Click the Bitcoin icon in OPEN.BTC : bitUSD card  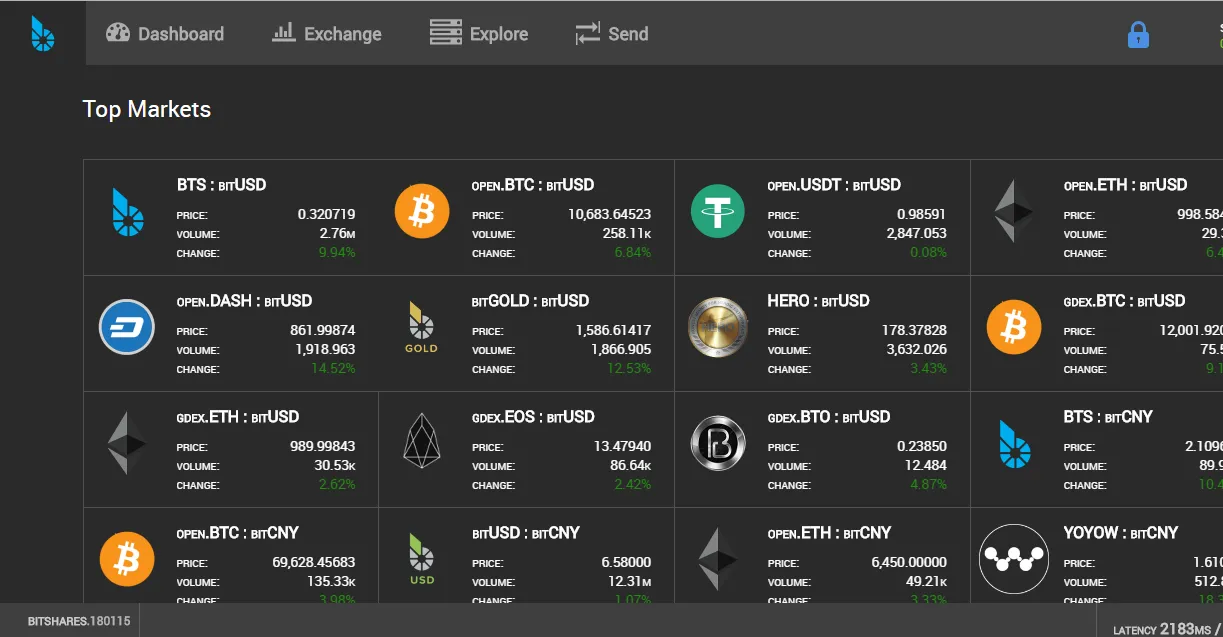click(x=422, y=212)
